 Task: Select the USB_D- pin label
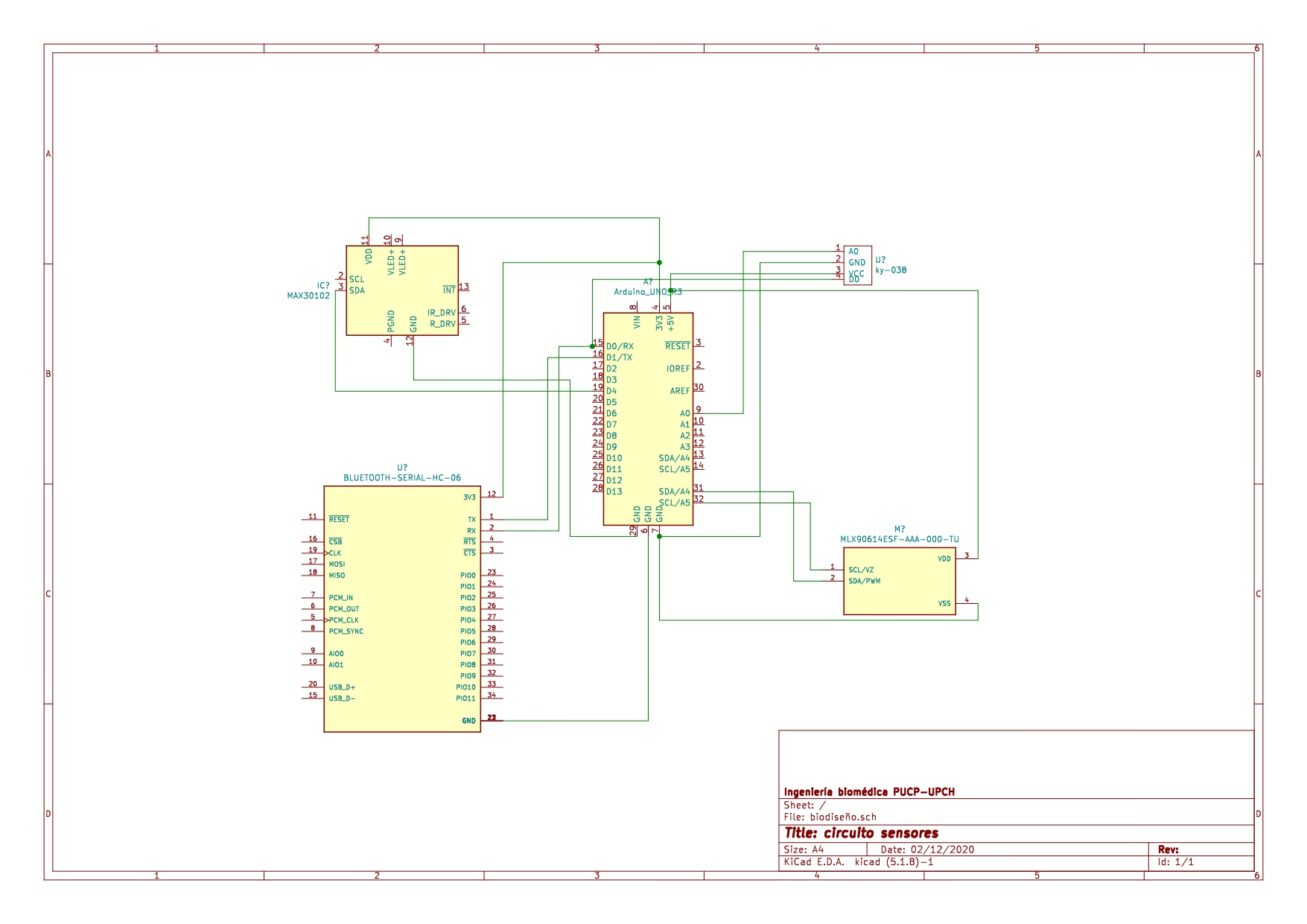(x=342, y=698)
